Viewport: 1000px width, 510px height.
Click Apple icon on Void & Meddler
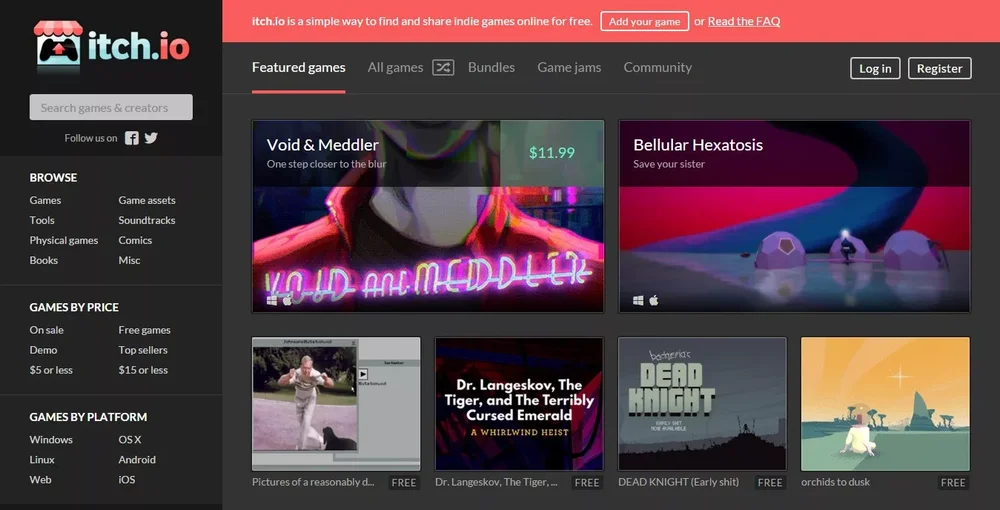click(x=288, y=299)
